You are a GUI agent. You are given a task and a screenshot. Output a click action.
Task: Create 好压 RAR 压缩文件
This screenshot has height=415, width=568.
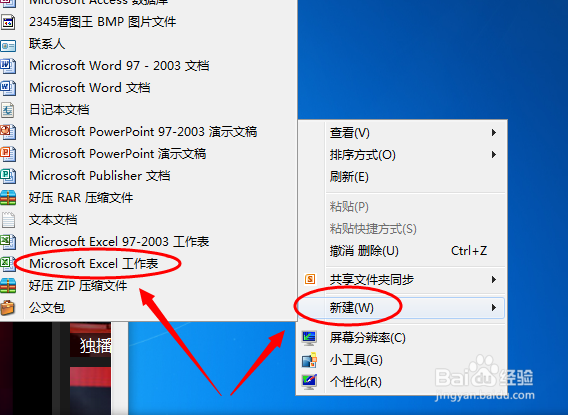(x=81, y=198)
